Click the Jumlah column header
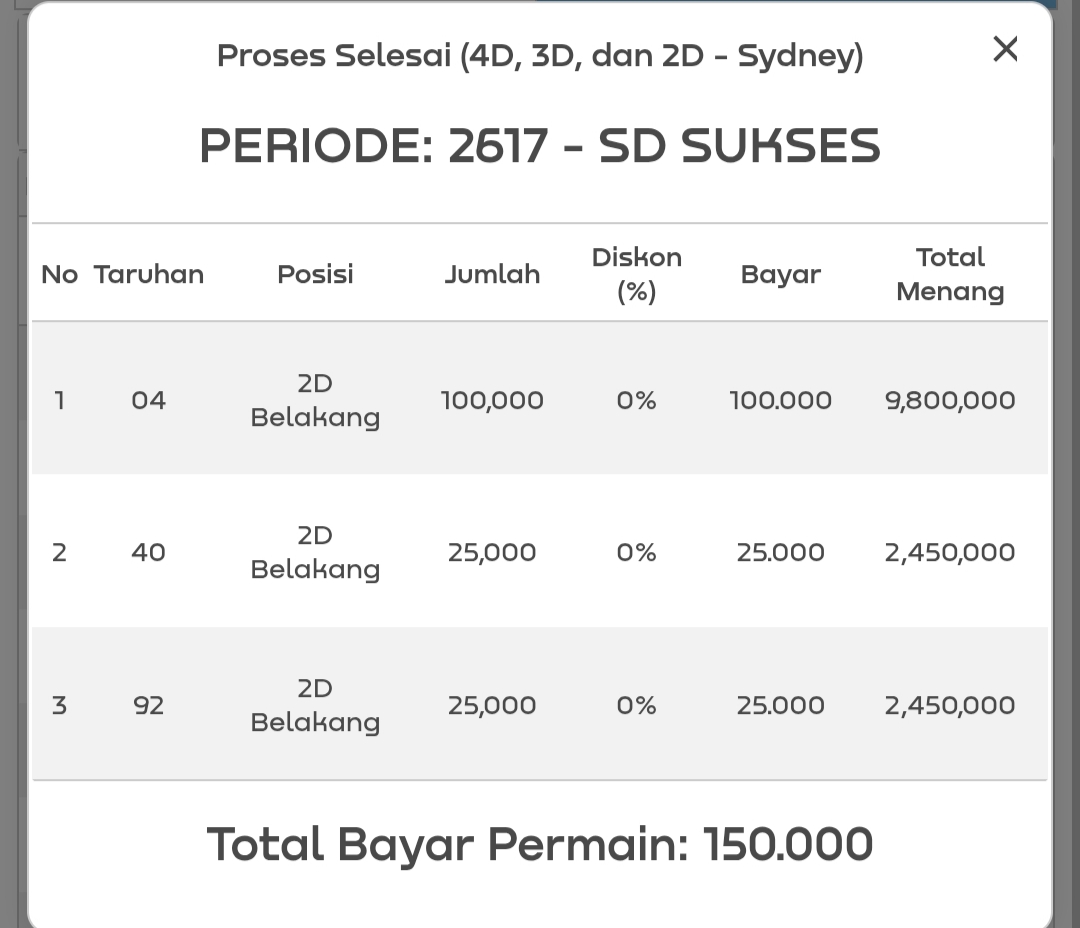 click(x=492, y=274)
